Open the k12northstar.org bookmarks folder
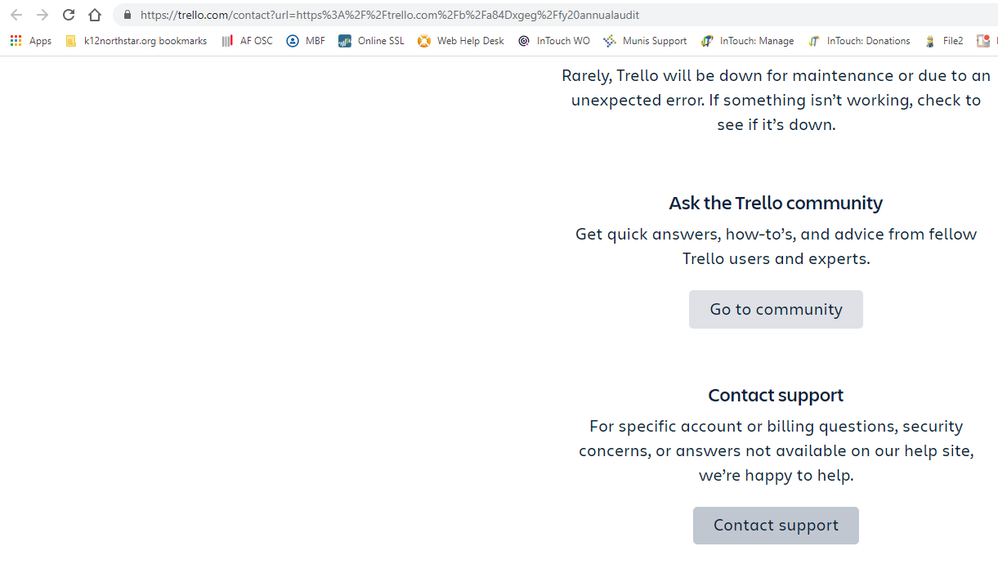 pyautogui.click(x=136, y=41)
